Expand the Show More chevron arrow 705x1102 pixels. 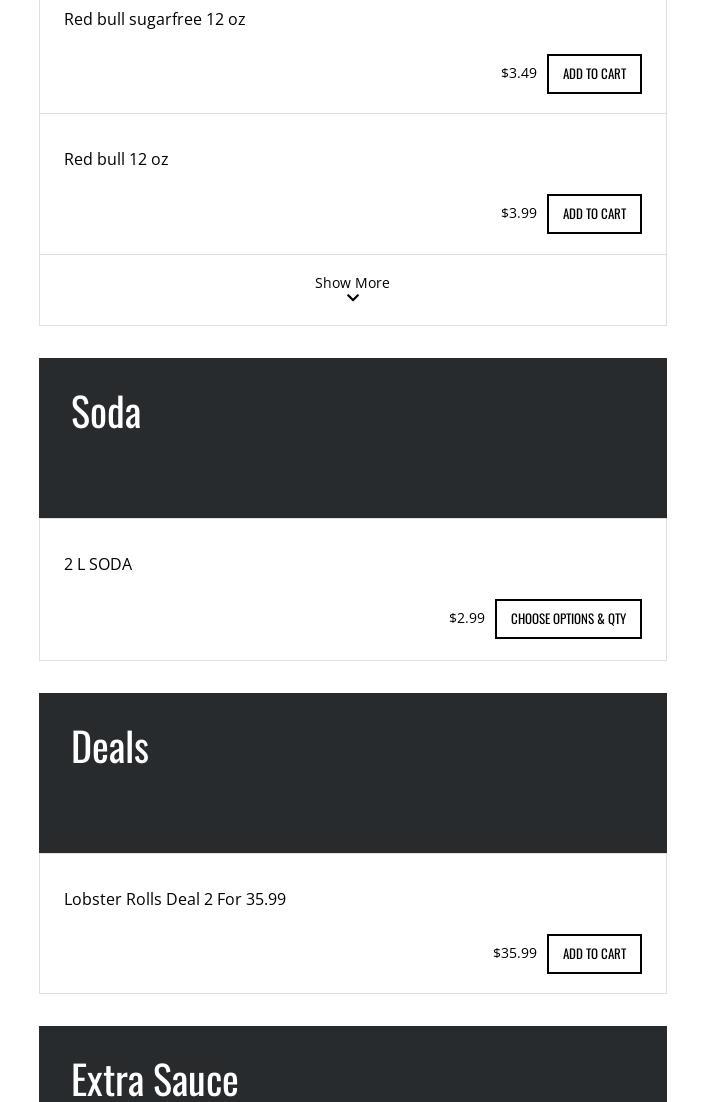point(353,298)
